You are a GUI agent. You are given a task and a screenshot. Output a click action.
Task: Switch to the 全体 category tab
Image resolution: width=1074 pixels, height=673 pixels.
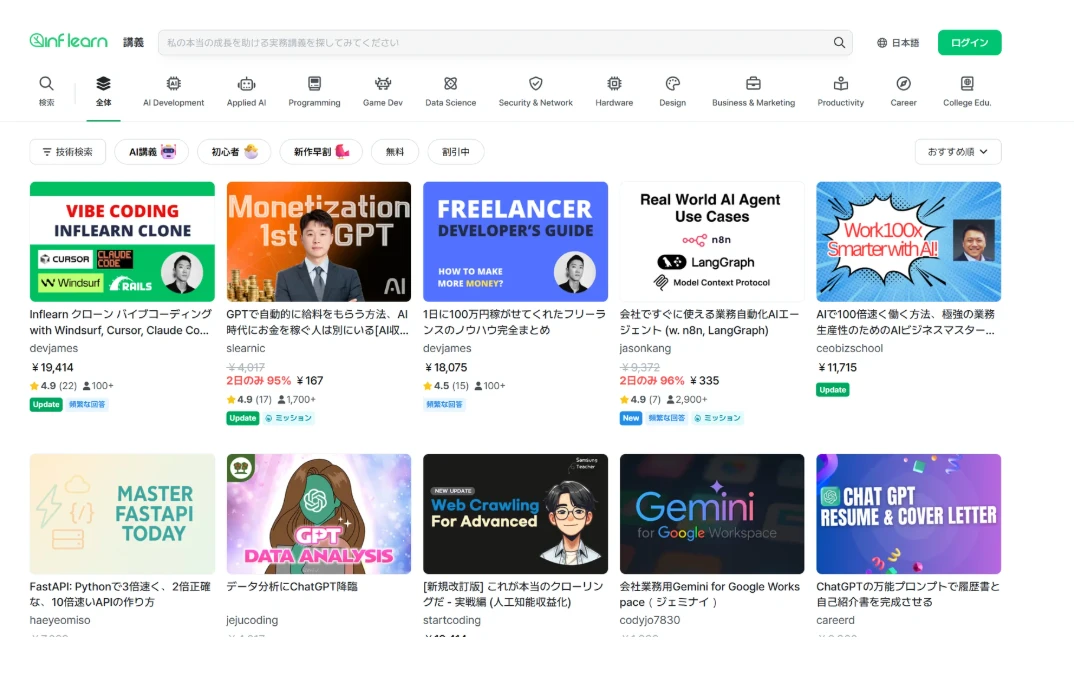point(103,90)
